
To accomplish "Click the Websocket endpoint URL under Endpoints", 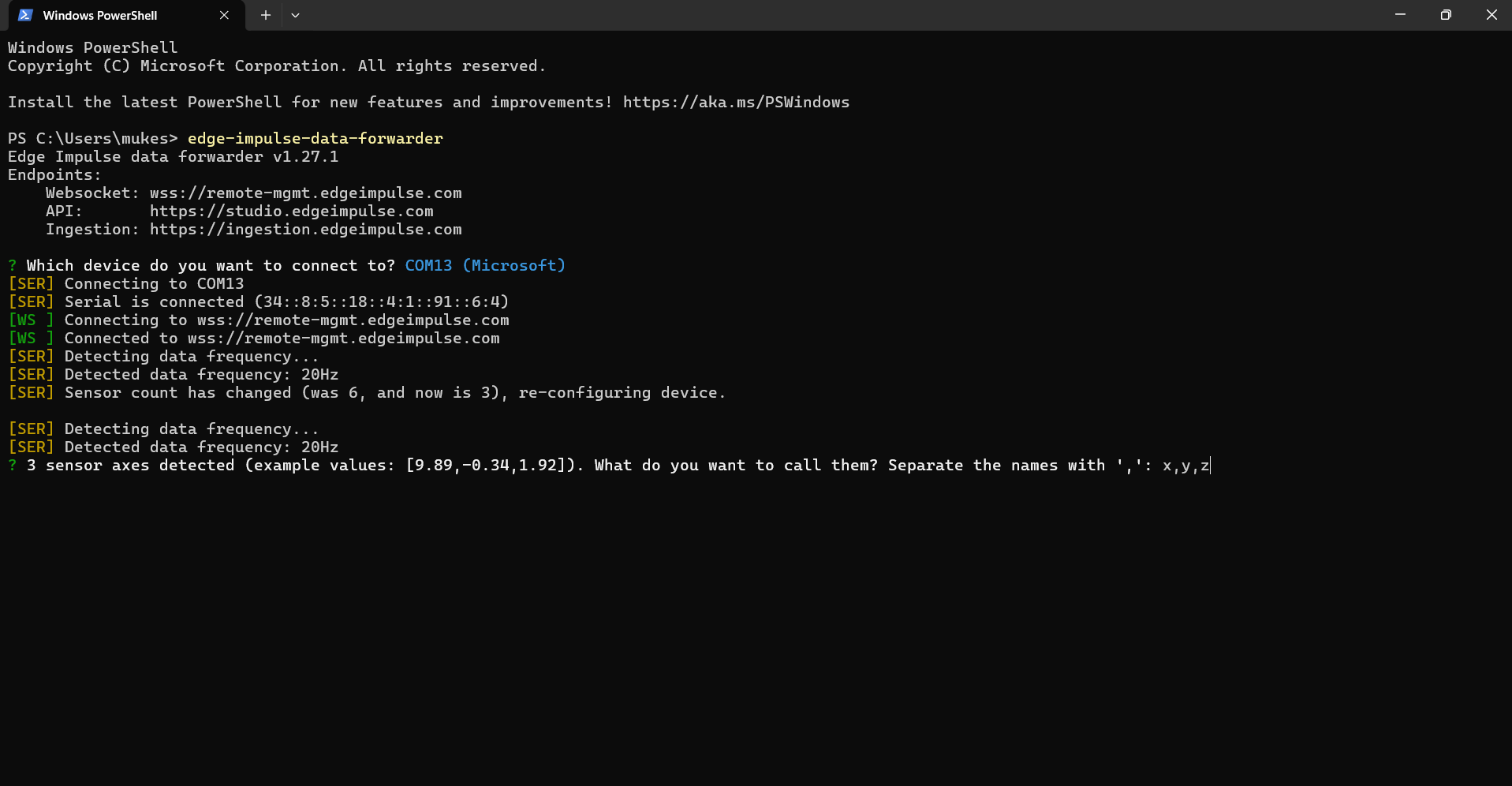I will (x=305, y=193).
